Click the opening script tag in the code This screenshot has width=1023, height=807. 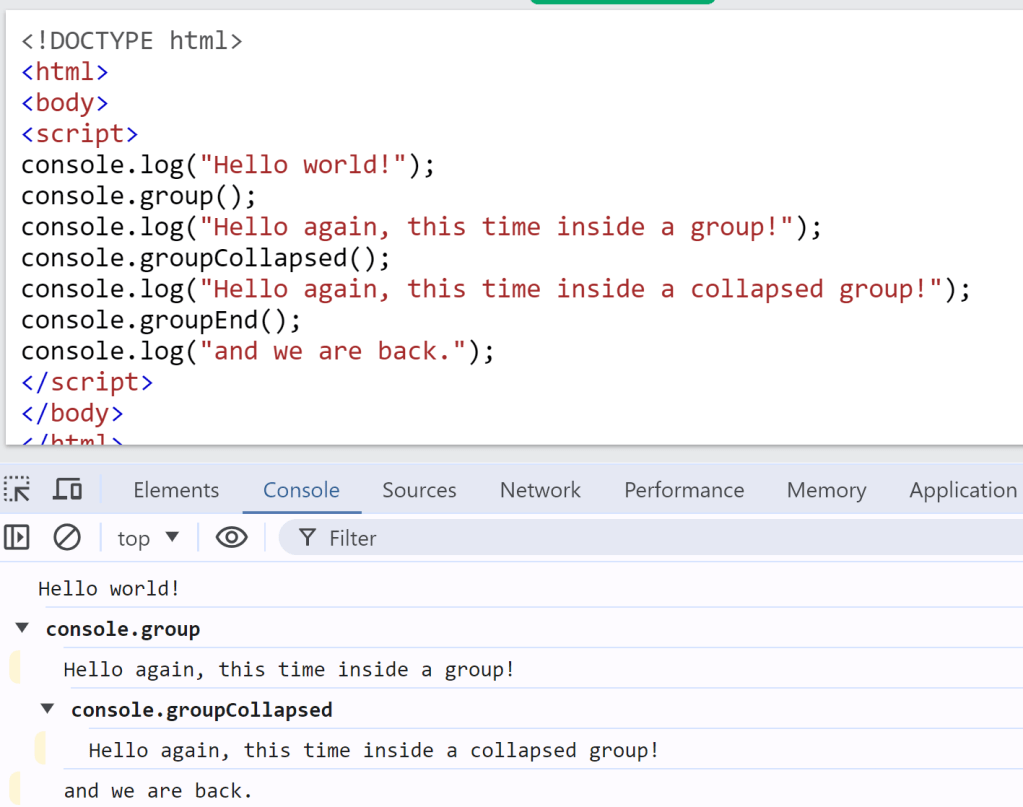click(x=79, y=134)
